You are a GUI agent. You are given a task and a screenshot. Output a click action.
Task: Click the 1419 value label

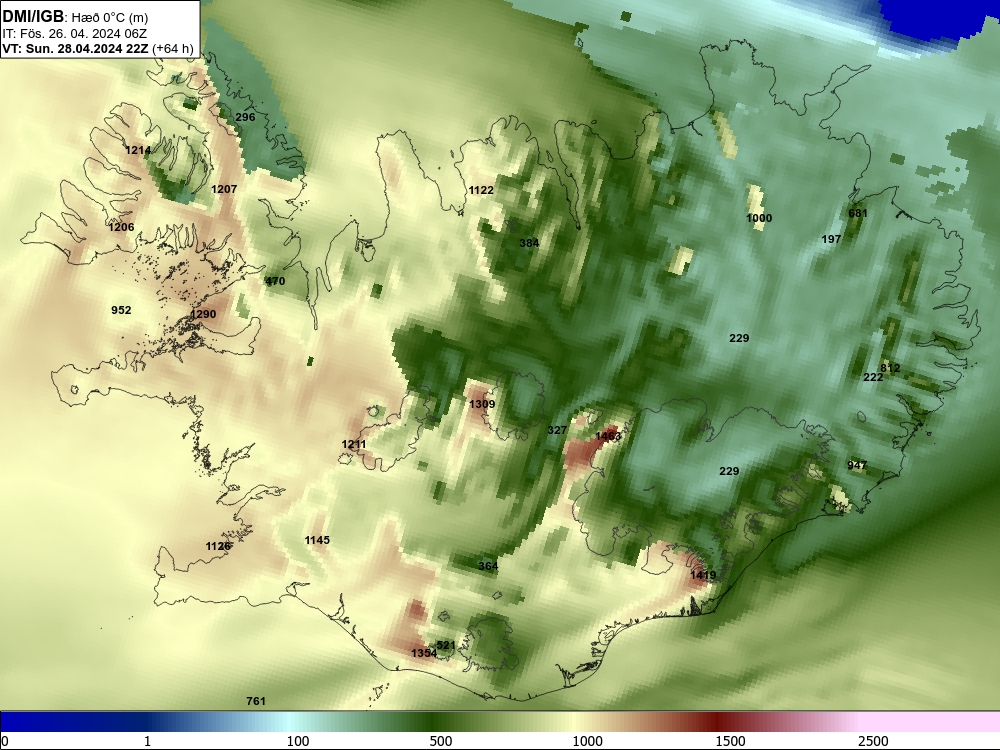pos(703,575)
